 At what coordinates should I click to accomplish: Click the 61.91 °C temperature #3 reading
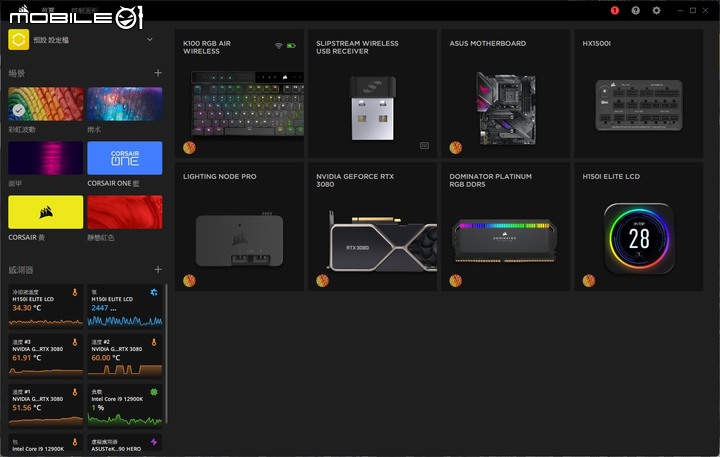(x=27, y=358)
